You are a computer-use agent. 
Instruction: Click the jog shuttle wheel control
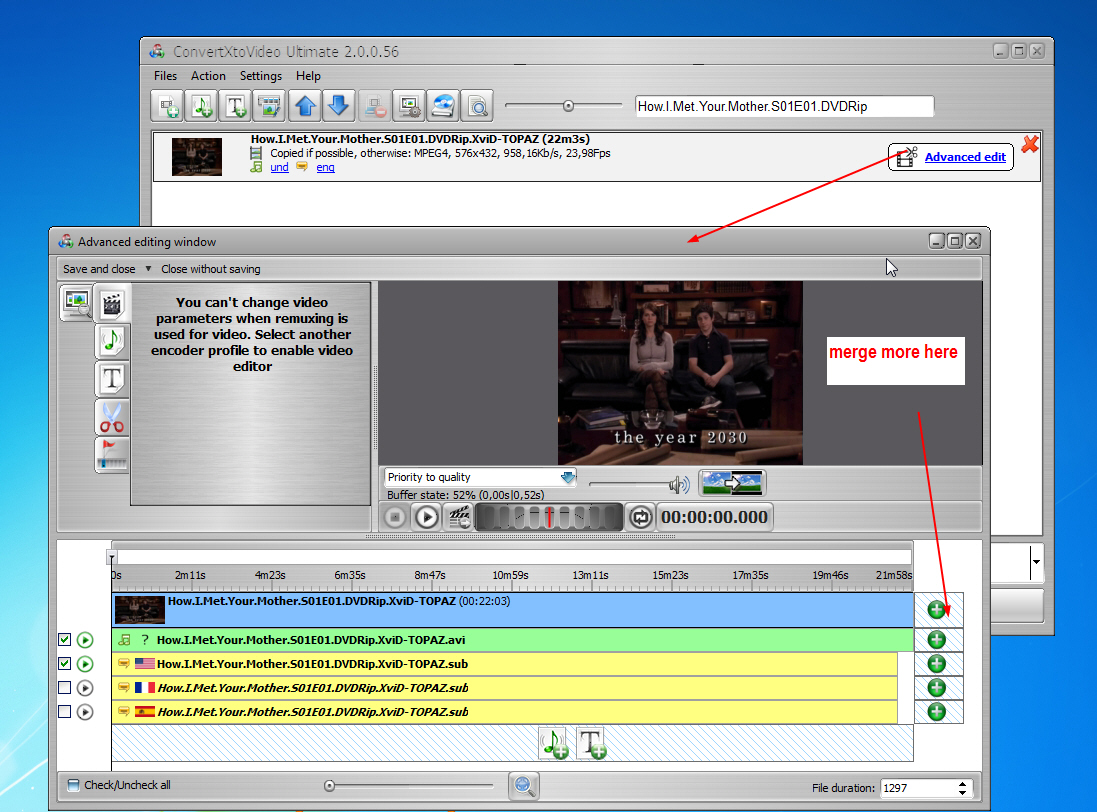pyautogui.click(x=548, y=517)
